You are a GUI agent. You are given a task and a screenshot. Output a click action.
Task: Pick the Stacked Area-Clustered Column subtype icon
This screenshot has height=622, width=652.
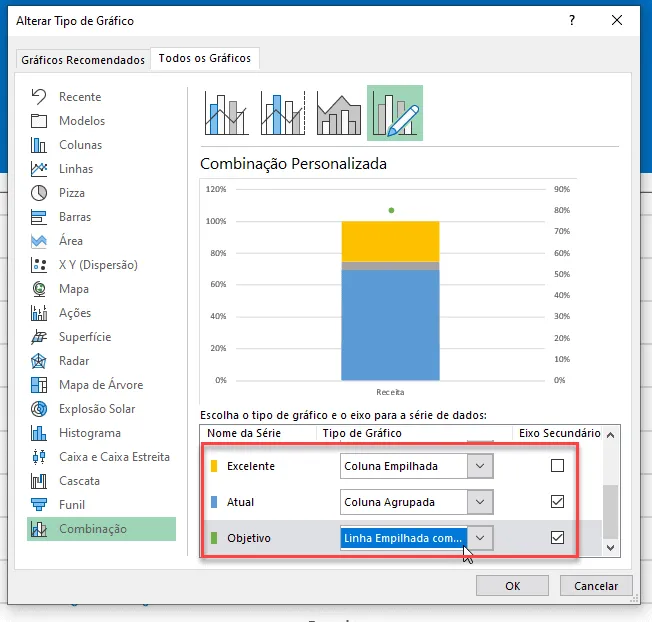338,113
